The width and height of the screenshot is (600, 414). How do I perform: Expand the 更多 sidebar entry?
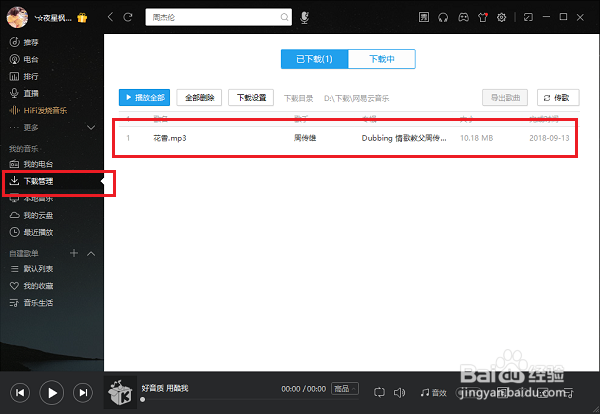click(x=52, y=127)
